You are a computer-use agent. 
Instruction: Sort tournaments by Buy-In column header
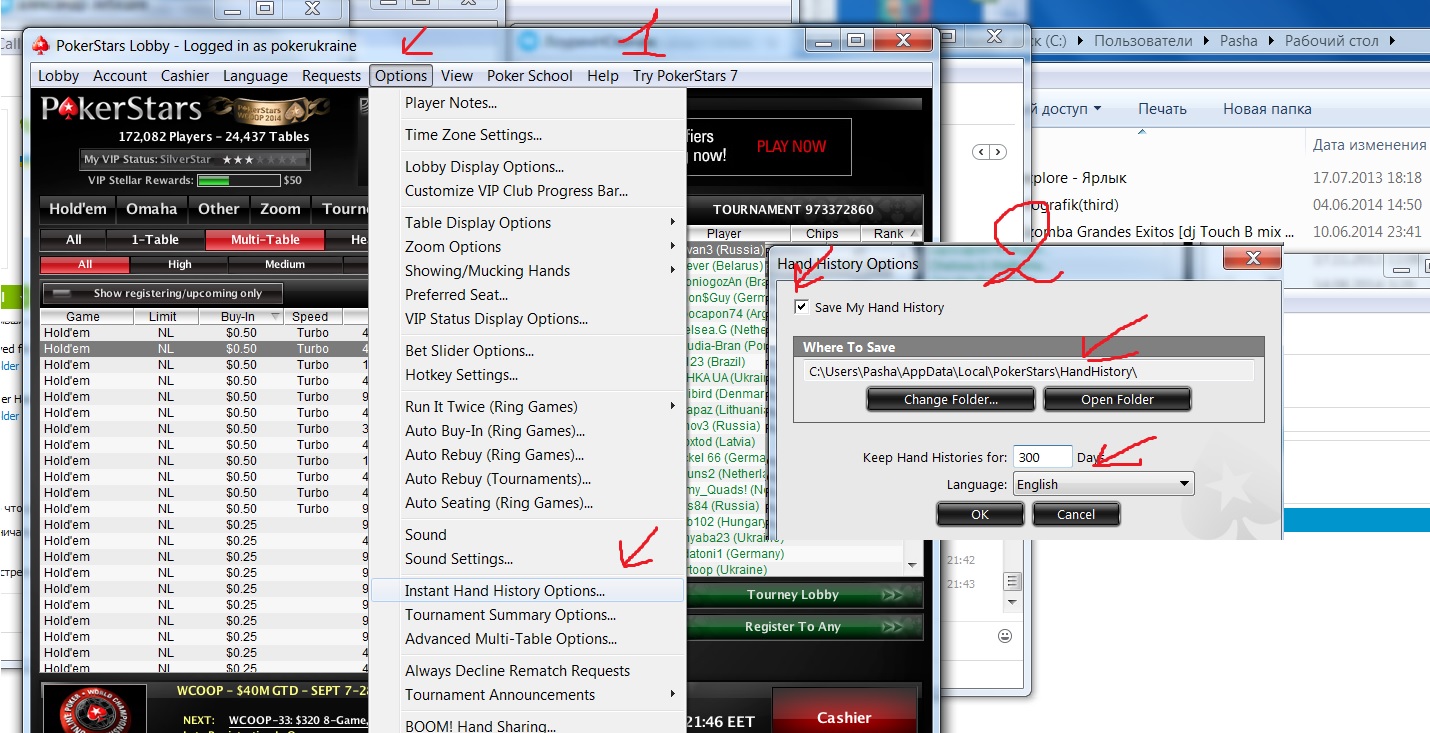click(241, 317)
